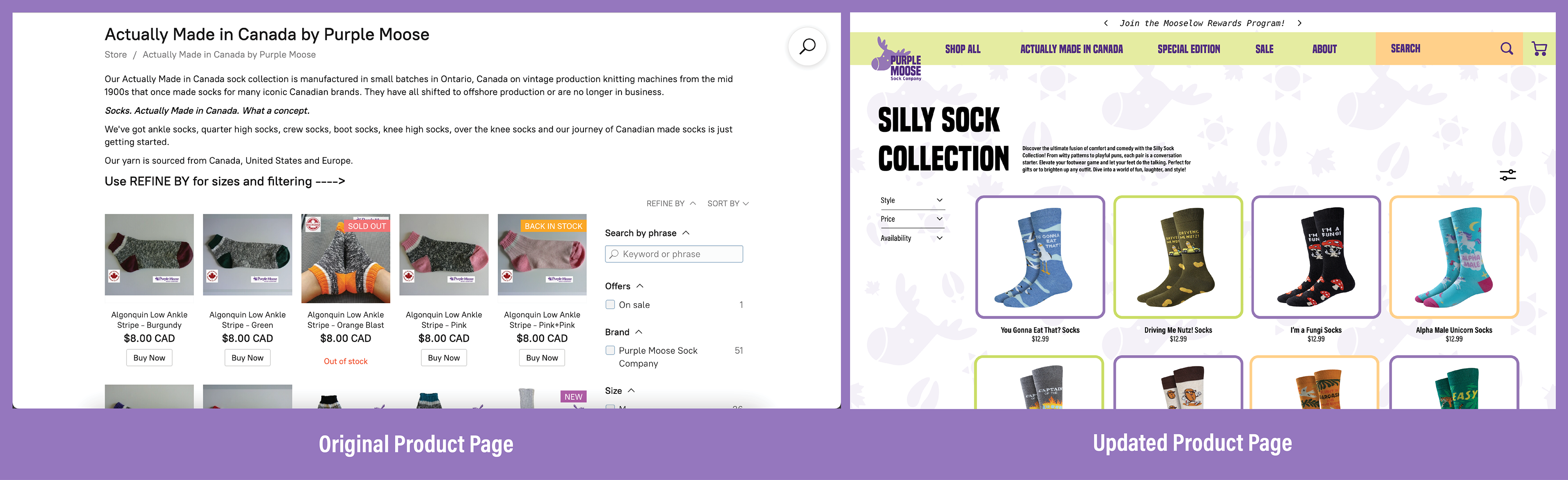Click the Store breadcrumb link
This screenshot has width=1568, height=480.
point(116,55)
